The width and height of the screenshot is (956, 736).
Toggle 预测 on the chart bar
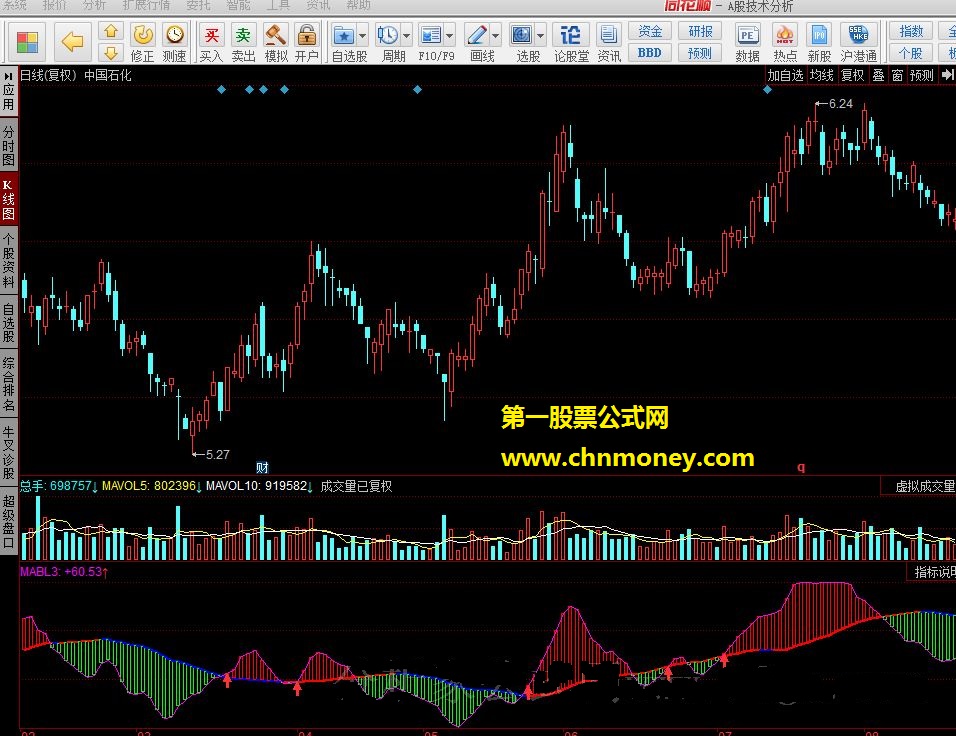click(921, 75)
